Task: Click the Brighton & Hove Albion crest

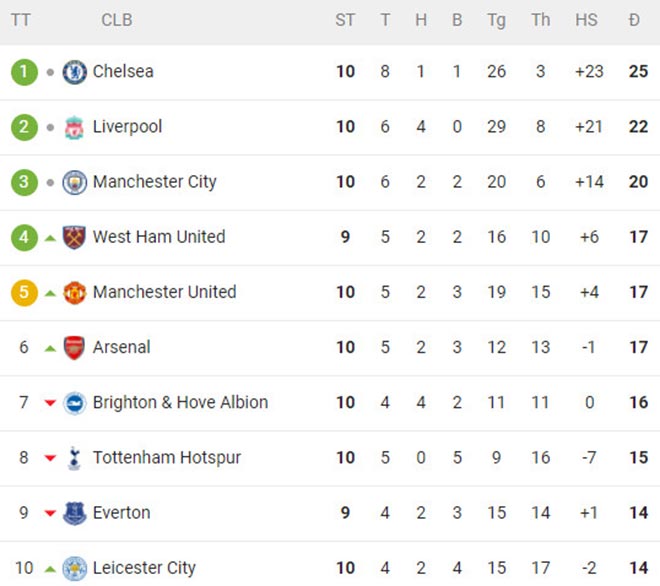Action: click(x=75, y=402)
